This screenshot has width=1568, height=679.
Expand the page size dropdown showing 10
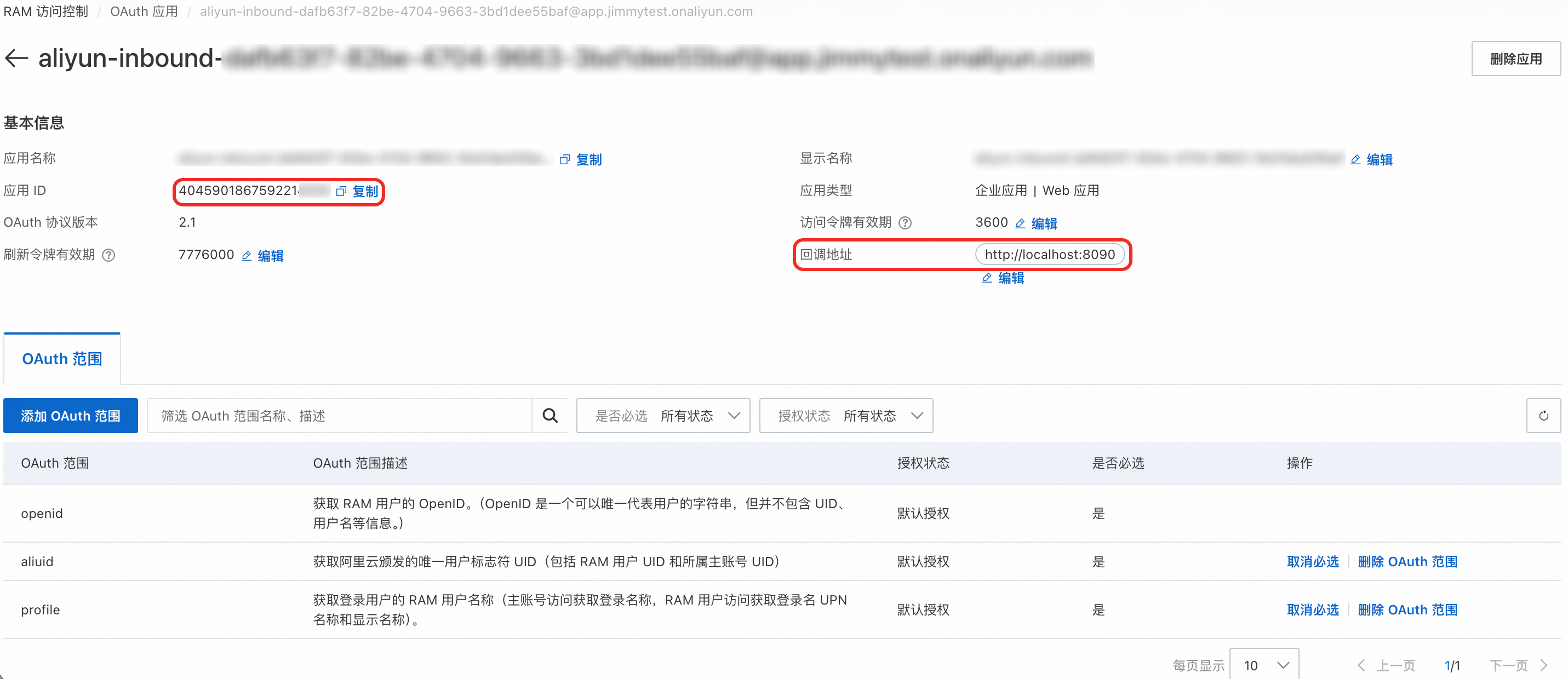pos(1264,665)
